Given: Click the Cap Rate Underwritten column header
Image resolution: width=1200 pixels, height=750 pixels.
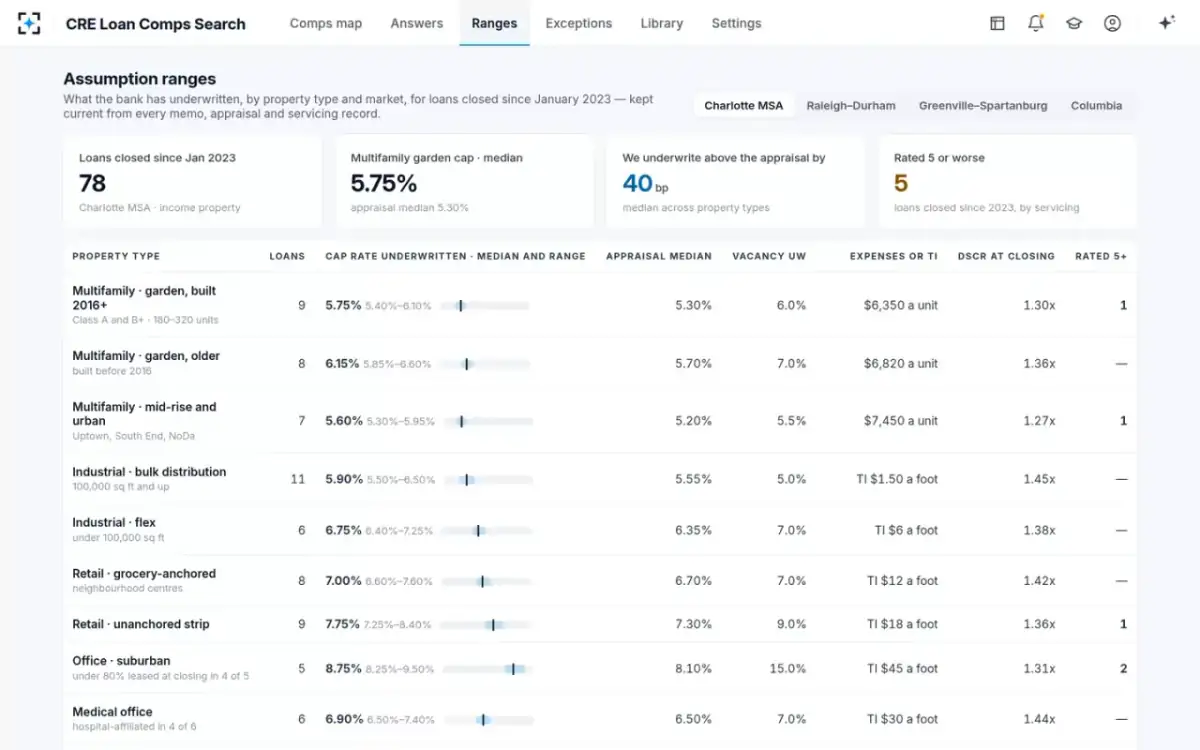Looking at the screenshot, I should coord(455,256).
